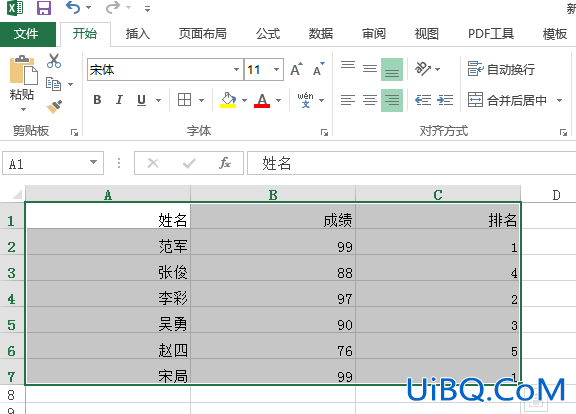Expand fill color palette arrow
Image resolution: width=576 pixels, height=414 pixels.
pos(244,100)
